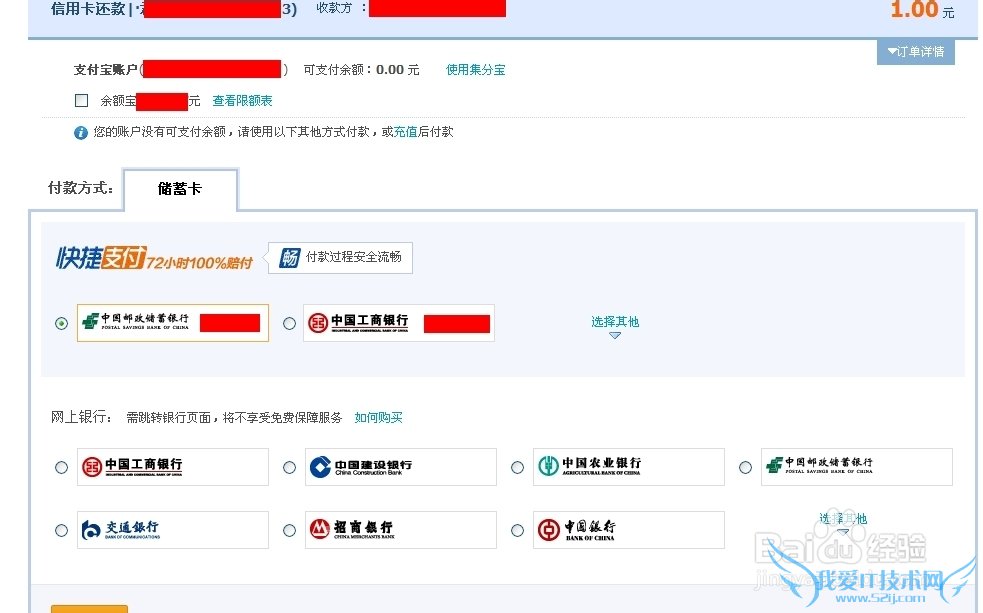The width and height of the screenshot is (983, 613).
Task: Select online-banking 中国邮政储蓄银行 radio button
Action: click(745, 467)
